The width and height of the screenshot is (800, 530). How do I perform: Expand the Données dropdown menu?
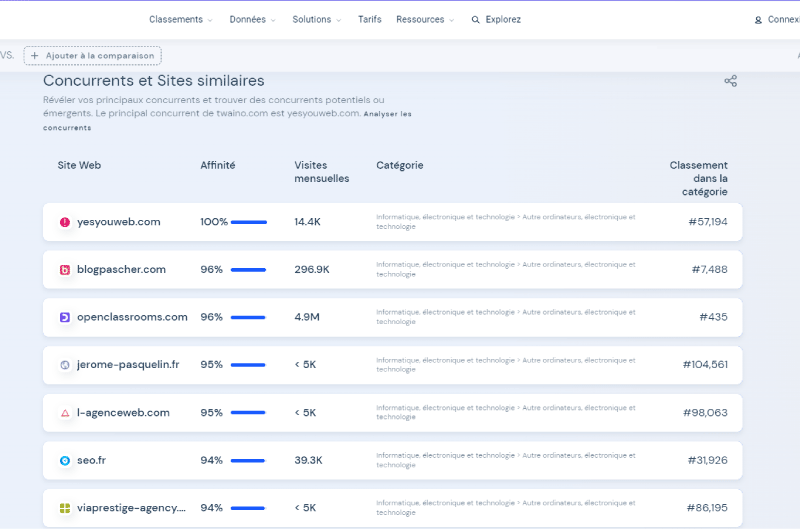click(253, 19)
